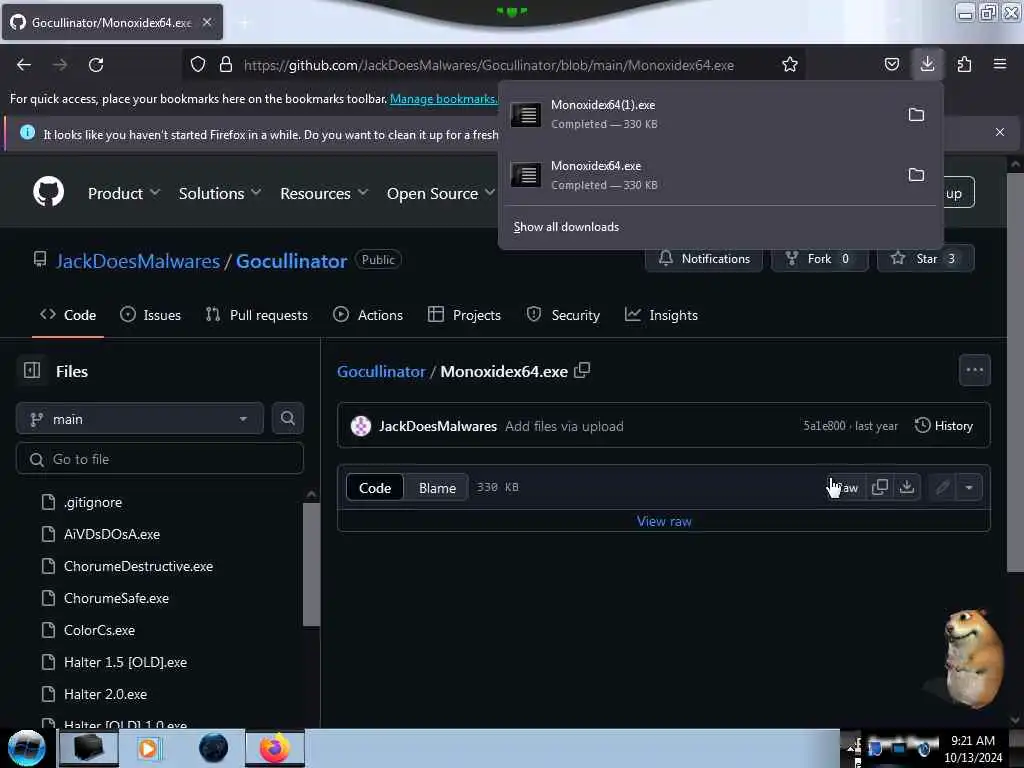
Task: Open the Extensions puzzle icon
Action: pyautogui.click(x=964, y=64)
